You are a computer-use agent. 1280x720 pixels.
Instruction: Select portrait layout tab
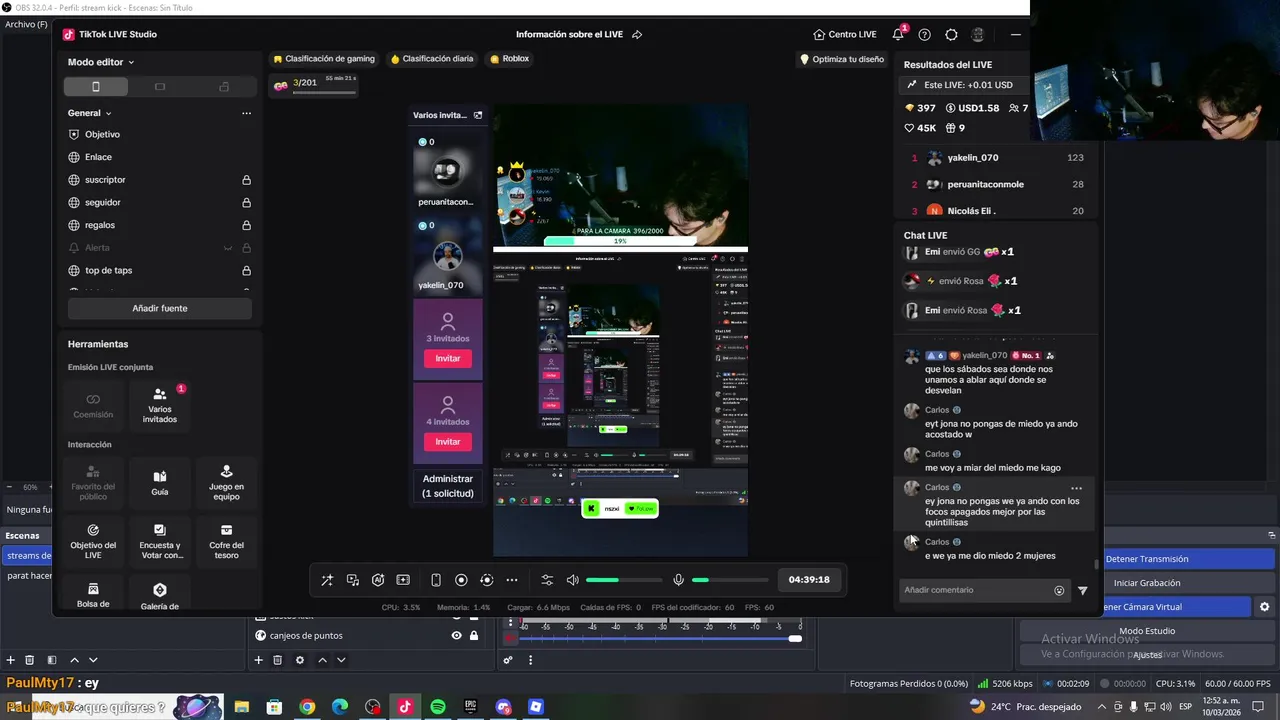96,87
